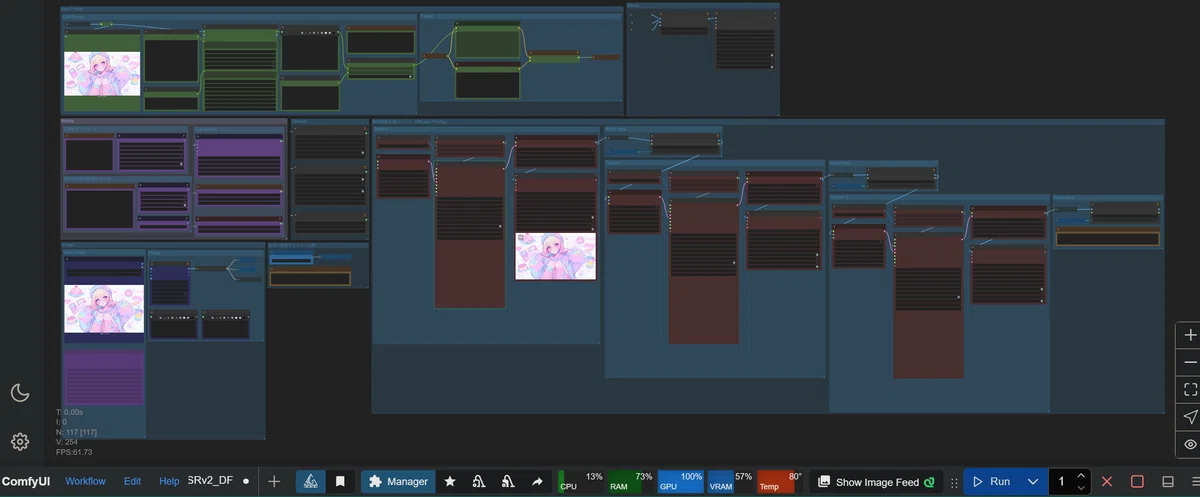
Task: Click the center red-group image preview thumbnail
Action: click(555, 256)
